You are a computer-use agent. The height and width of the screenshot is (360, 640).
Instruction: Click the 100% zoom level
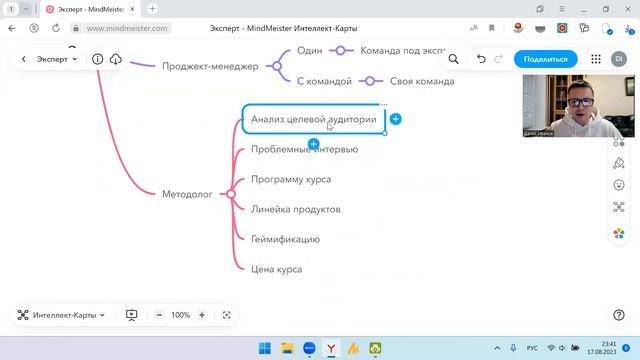[x=180, y=315]
